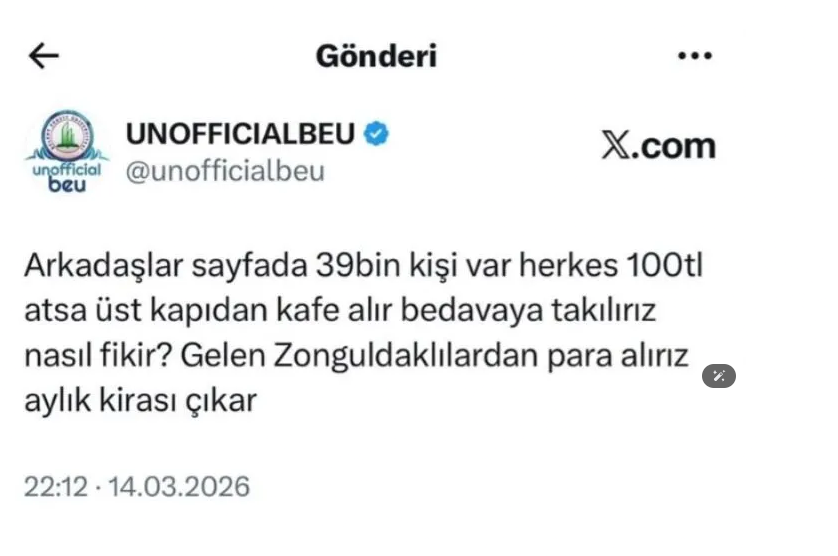Click the last line "aylık kirası çıkar"

pyautogui.click(x=140, y=401)
